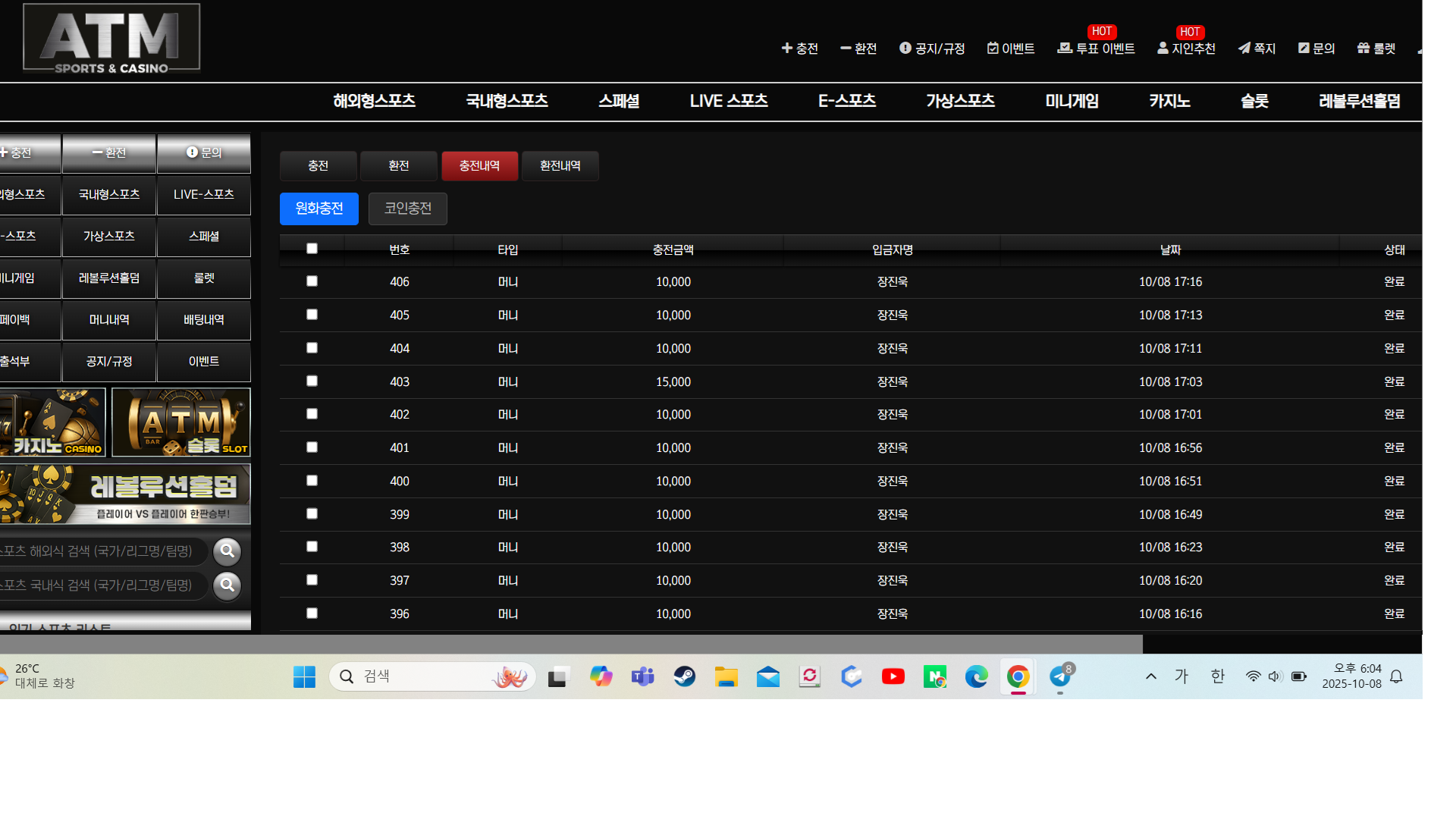1456x819 pixels.
Task: Open the ATM slot banner thumbnail
Action: (181, 422)
